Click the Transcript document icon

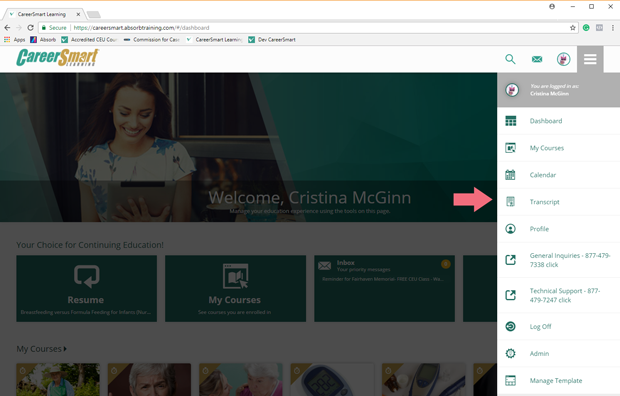point(510,202)
